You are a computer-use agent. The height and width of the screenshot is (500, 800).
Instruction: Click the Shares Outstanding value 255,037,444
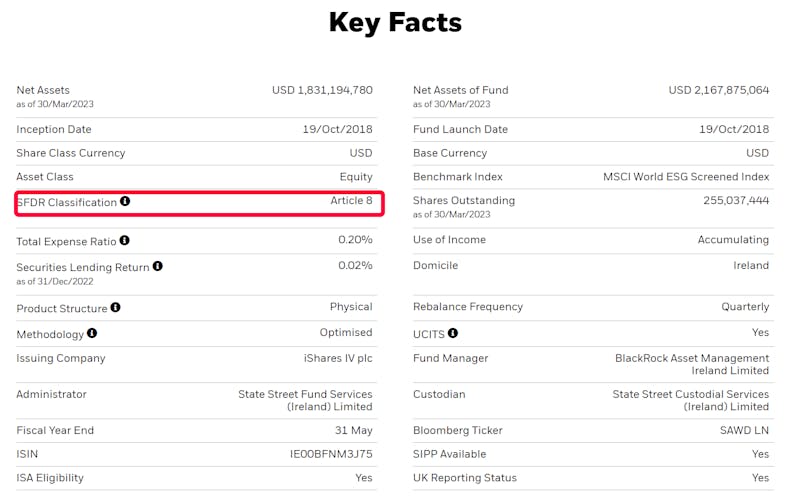pos(736,201)
